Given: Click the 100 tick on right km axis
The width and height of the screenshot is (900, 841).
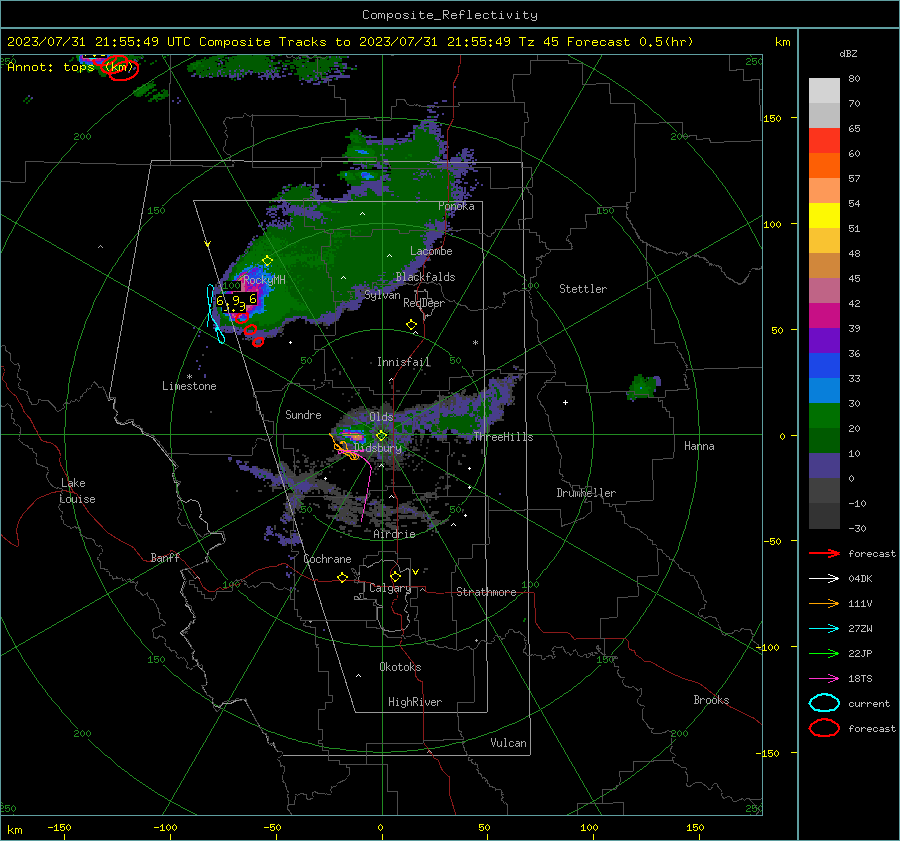Looking at the screenshot, I should [772, 224].
